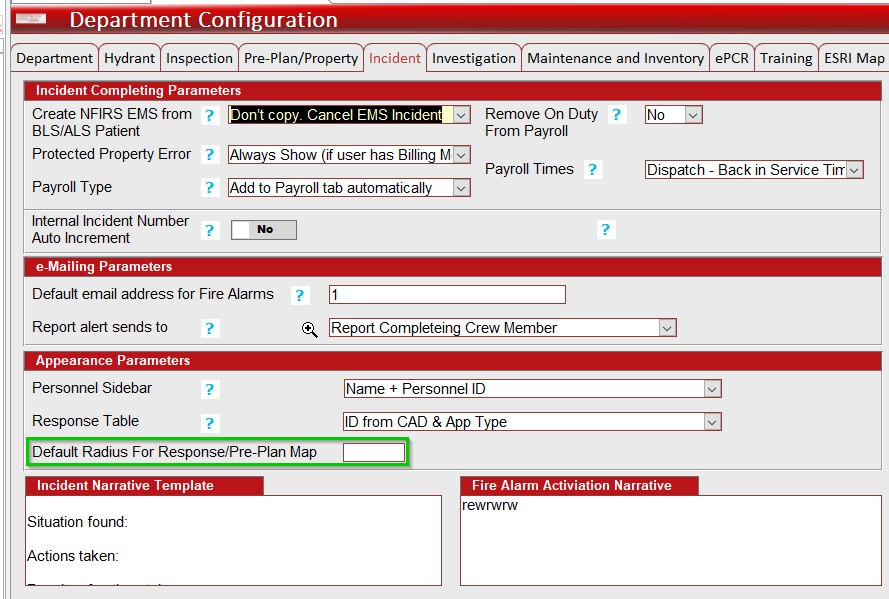Click help icon for Create NFIRS EMS
The width and height of the screenshot is (889, 599).
pos(210,116)
